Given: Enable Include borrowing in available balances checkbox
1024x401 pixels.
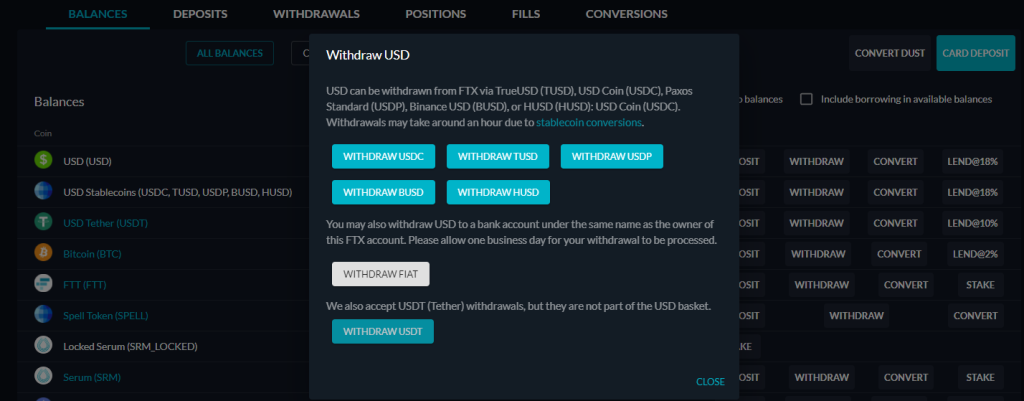Looking at the screenshot, I should [807, 99].
